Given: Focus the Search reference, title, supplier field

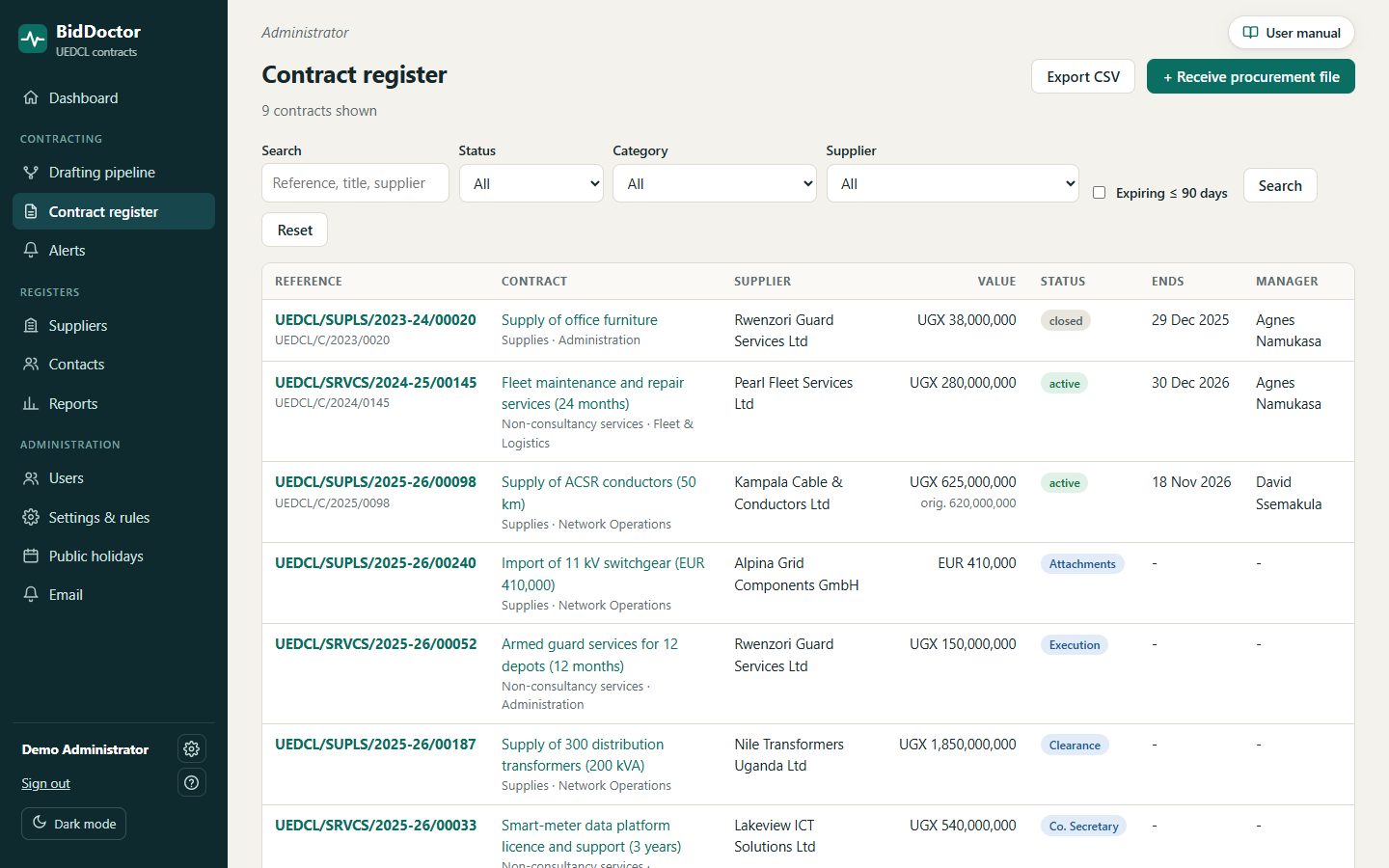Looking at the screenshot, I should click(355, 182).
